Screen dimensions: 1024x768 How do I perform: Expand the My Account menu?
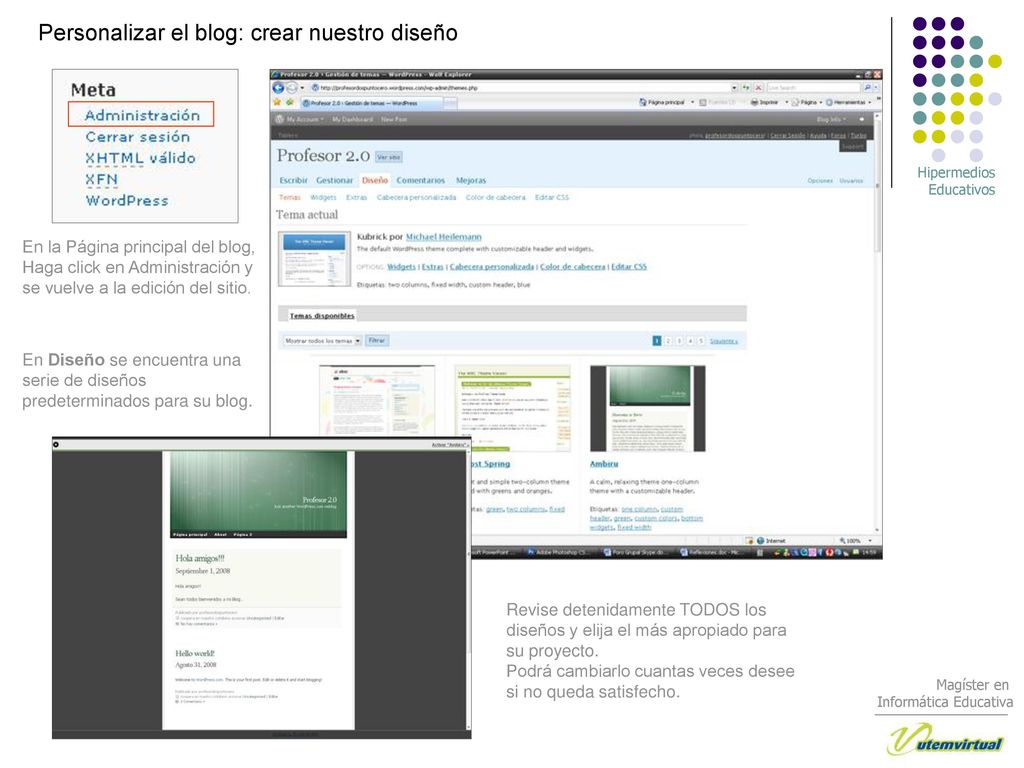coord(304,120)
